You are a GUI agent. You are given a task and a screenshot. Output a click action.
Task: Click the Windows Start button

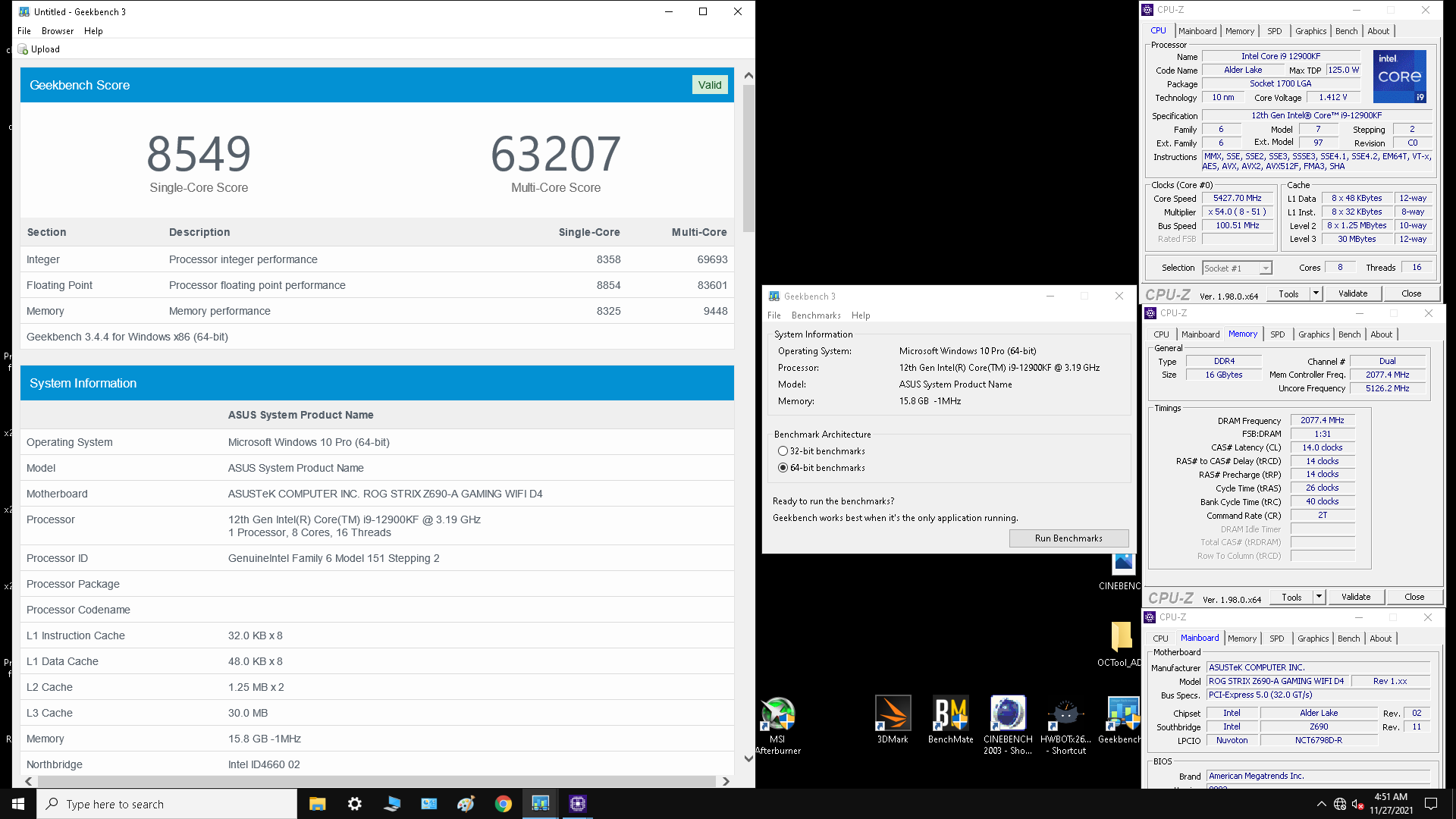click(x=18, y=804)
